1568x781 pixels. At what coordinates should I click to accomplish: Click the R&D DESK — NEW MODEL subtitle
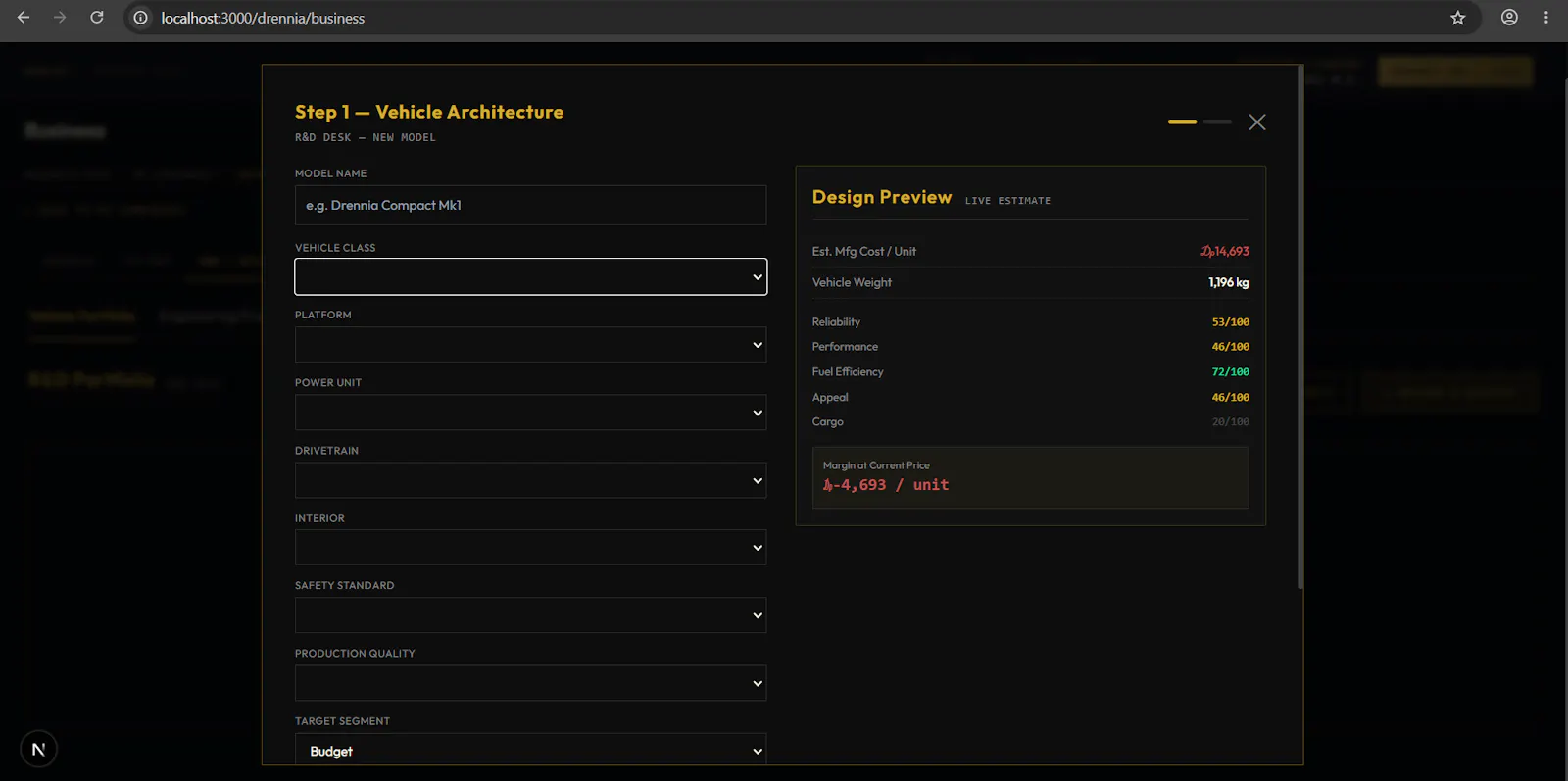[x=366, y=137]
